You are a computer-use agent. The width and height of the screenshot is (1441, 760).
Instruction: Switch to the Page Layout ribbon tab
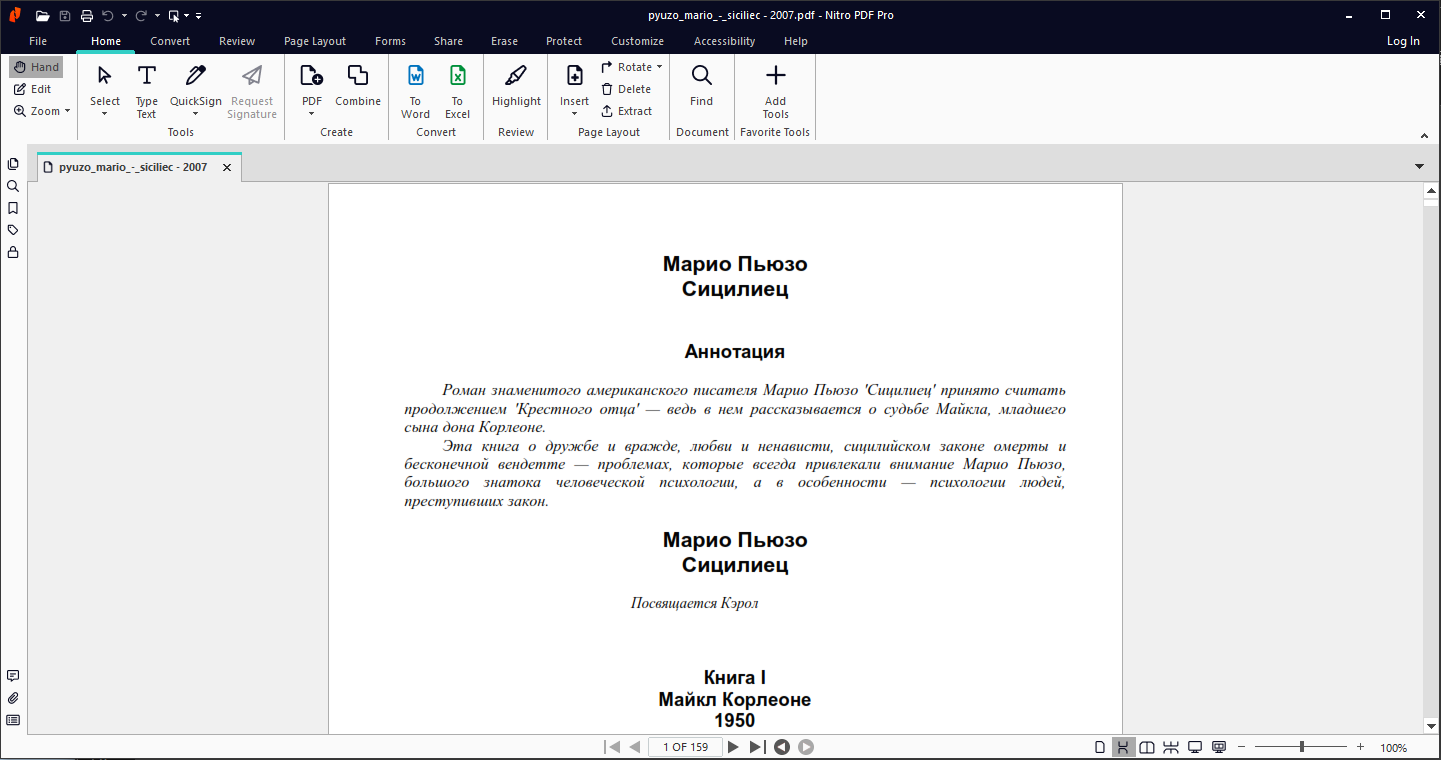pos(315,41)
